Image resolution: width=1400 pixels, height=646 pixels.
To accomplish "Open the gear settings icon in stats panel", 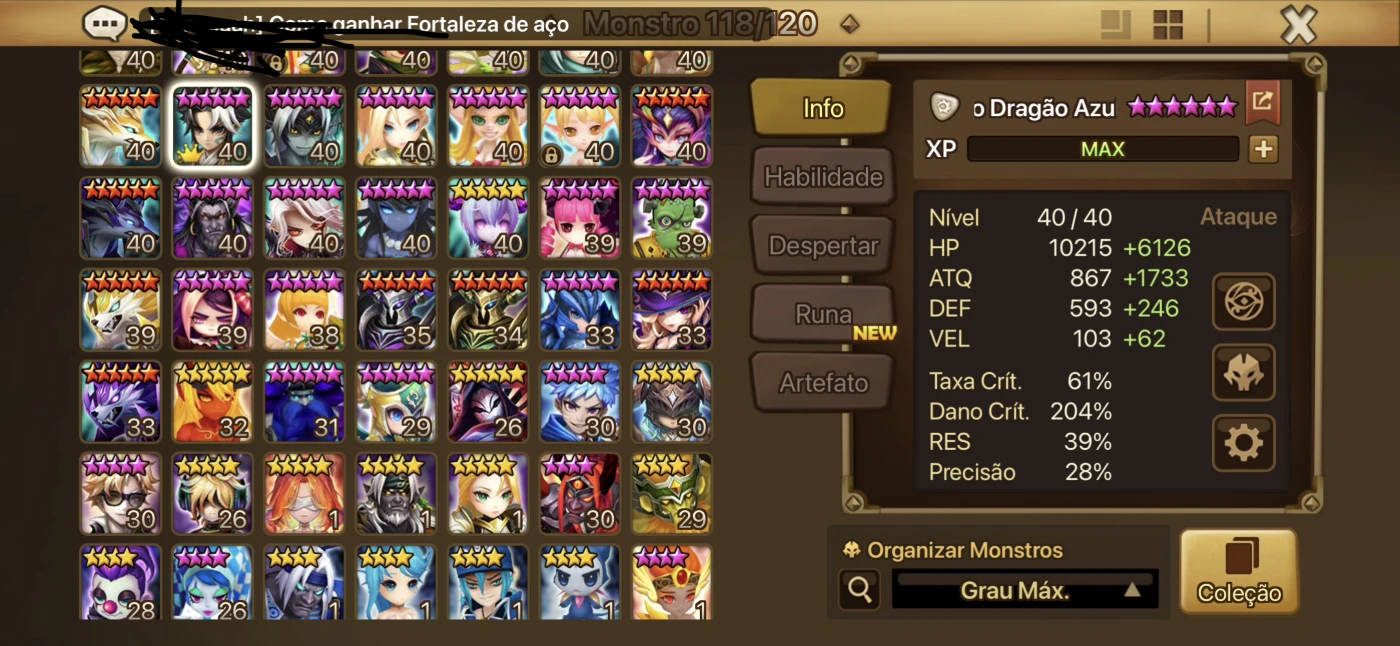I will pos(1243,443).
